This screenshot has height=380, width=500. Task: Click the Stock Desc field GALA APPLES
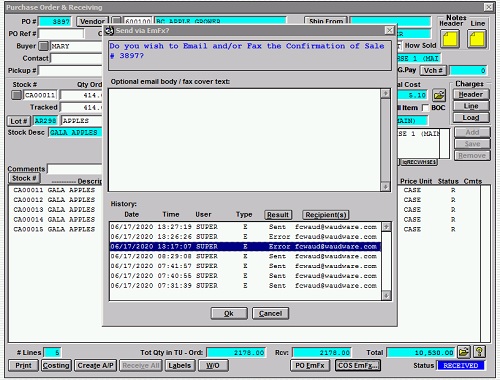[76, 133]
